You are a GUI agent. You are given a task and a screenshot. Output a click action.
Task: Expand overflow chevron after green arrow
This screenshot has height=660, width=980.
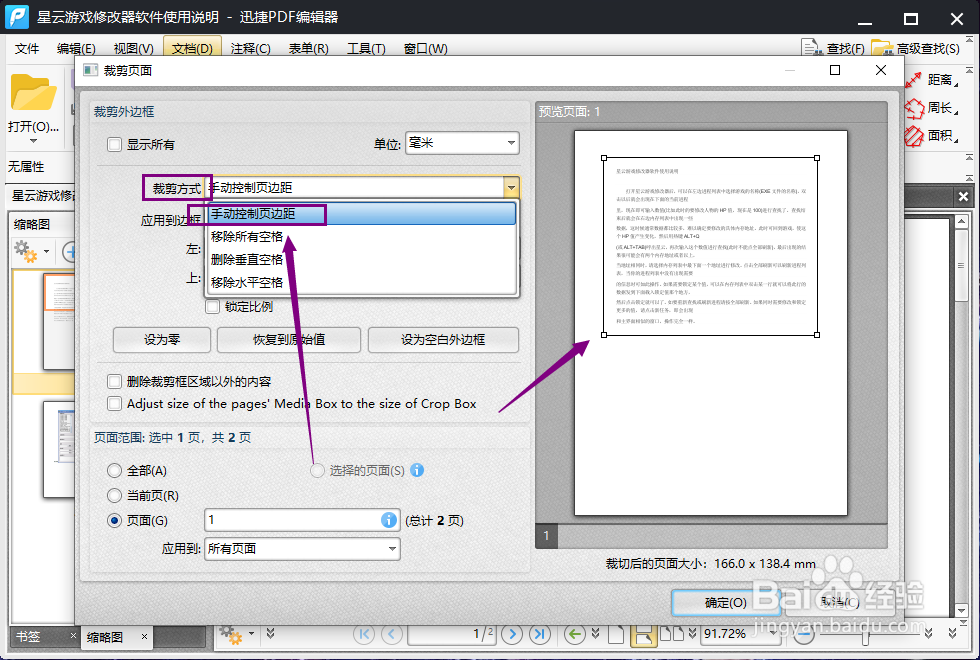595,634
